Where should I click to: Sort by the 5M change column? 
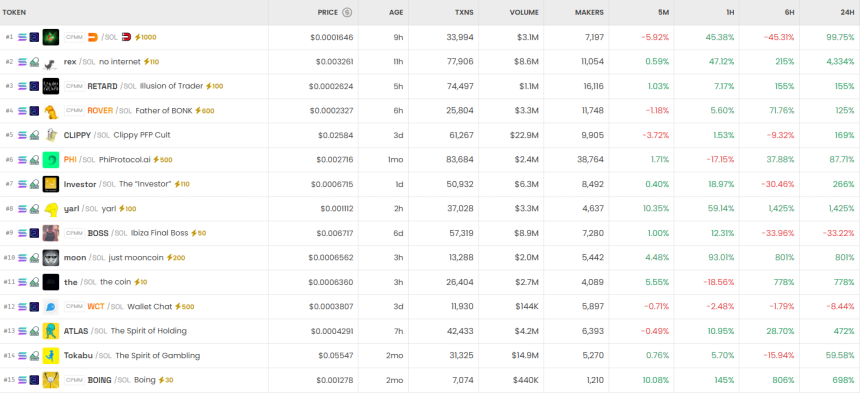click(x=663, y=12)
